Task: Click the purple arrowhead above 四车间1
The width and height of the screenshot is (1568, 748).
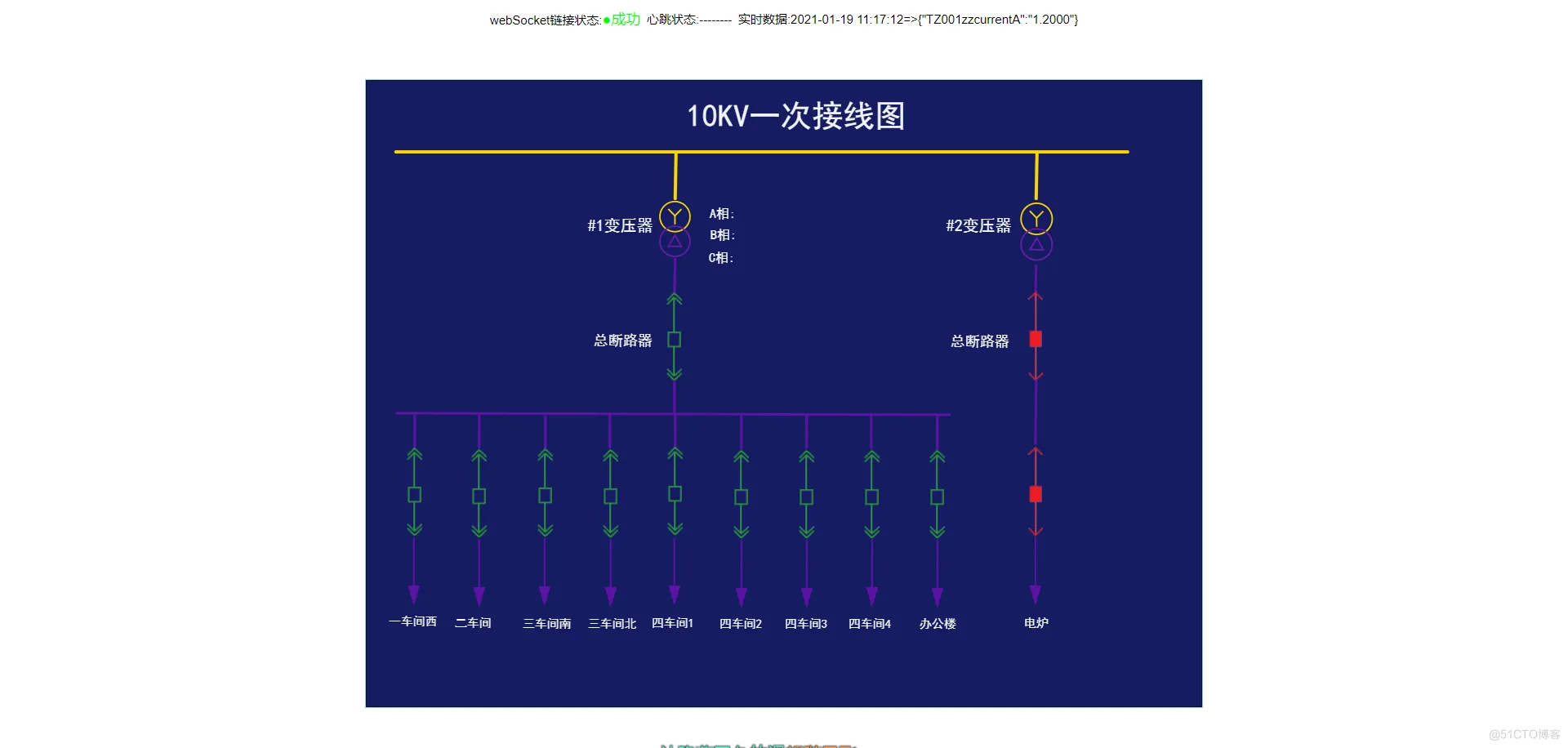Action: click(x=675, y=594)
